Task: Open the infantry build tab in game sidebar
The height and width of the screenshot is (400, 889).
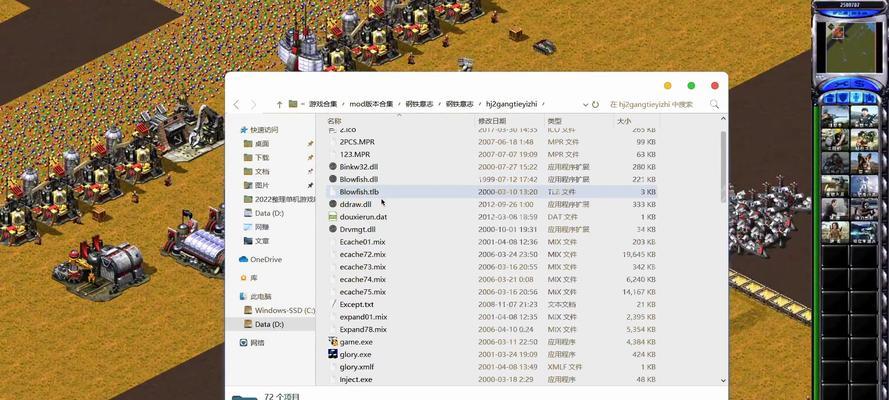Action: click(x=857, y=98)
